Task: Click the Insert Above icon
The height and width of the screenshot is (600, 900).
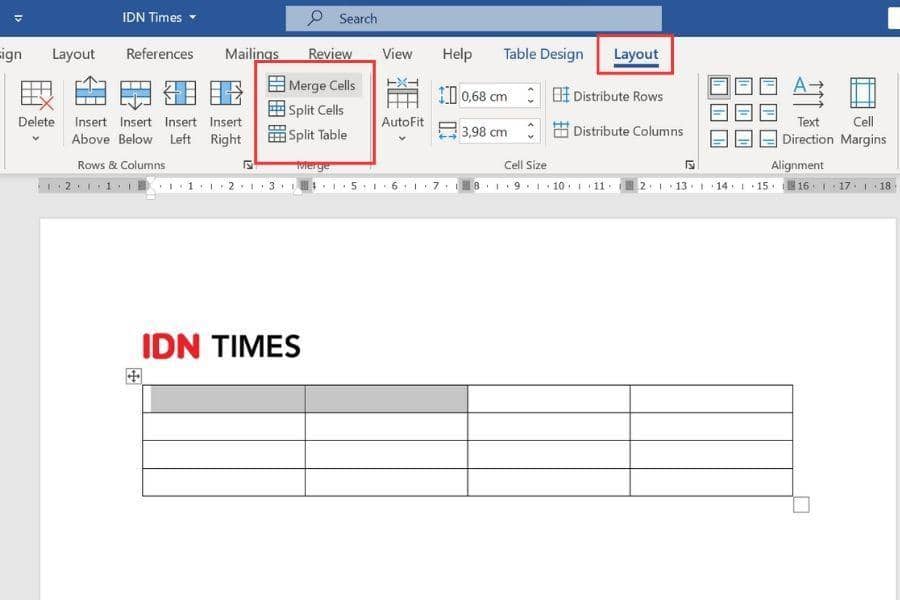Action: point(90,105)
